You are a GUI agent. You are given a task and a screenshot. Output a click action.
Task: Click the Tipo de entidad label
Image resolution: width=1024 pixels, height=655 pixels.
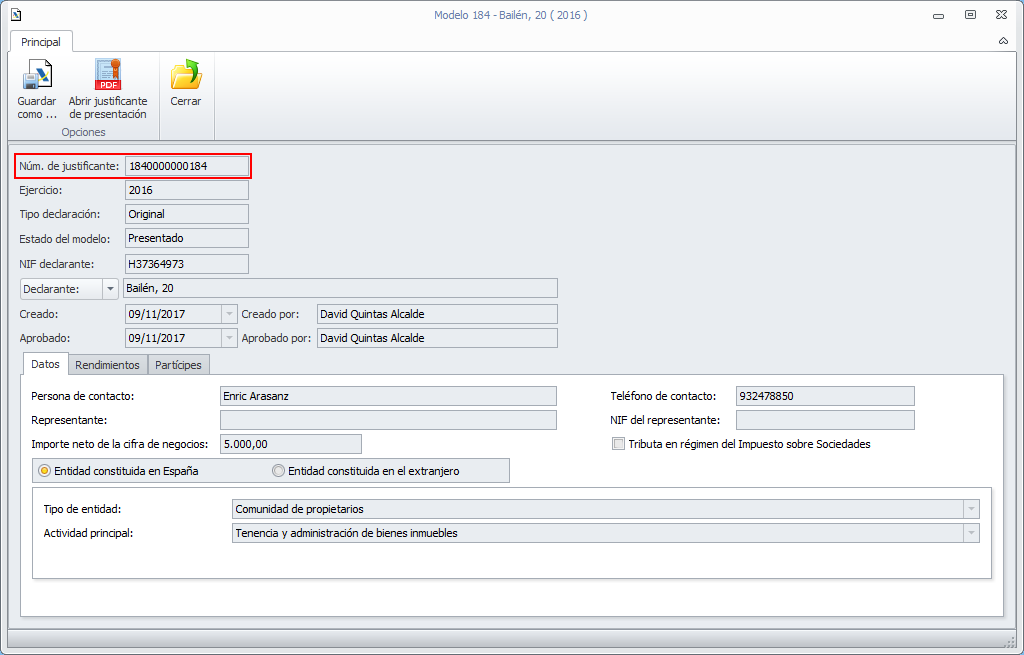(x=82, y=509)
